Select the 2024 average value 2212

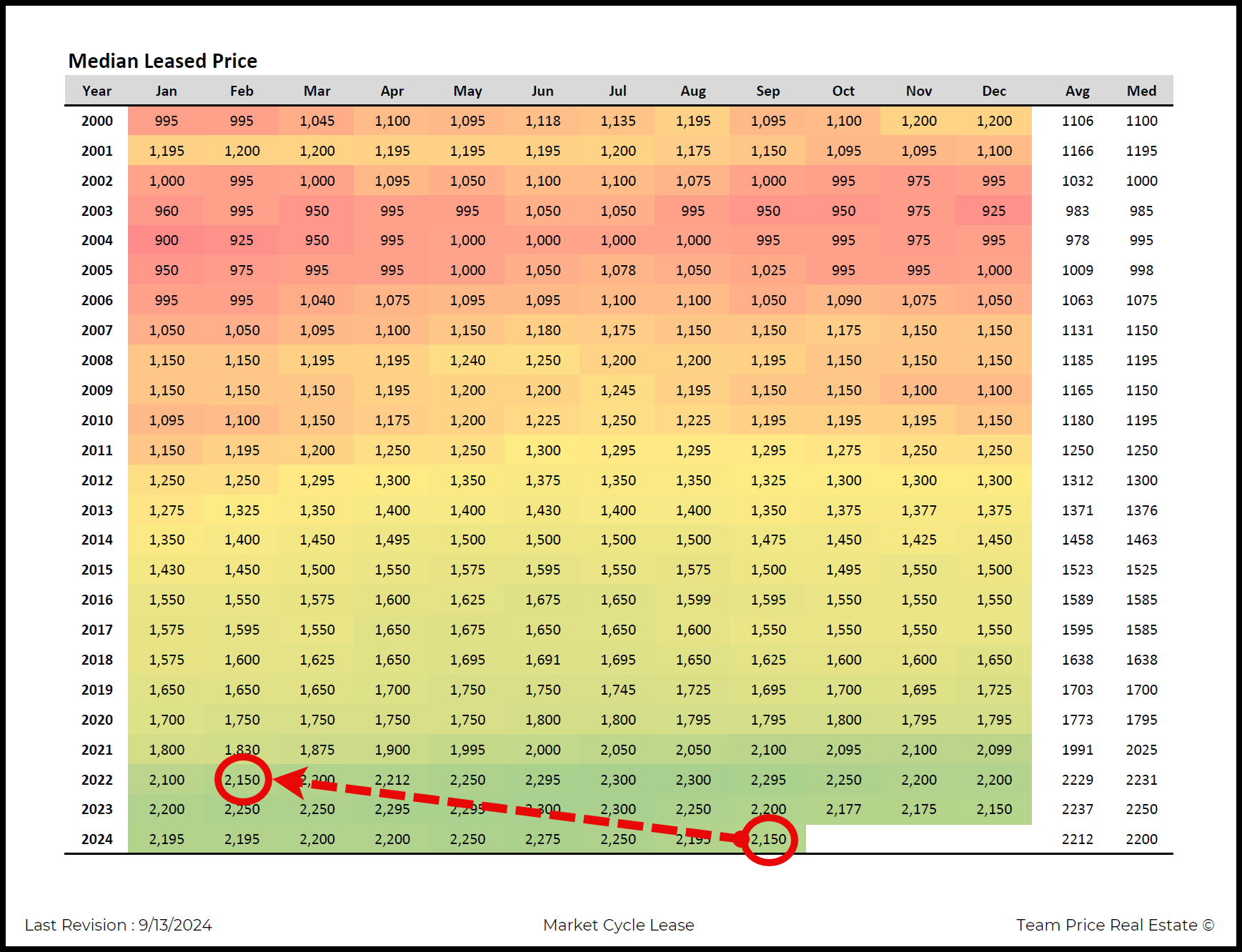click(x=1077, y=839)
